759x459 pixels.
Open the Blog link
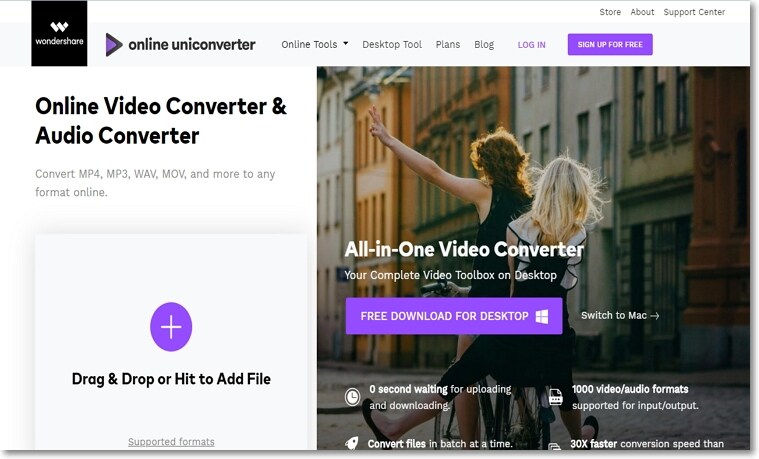(484, 45)
